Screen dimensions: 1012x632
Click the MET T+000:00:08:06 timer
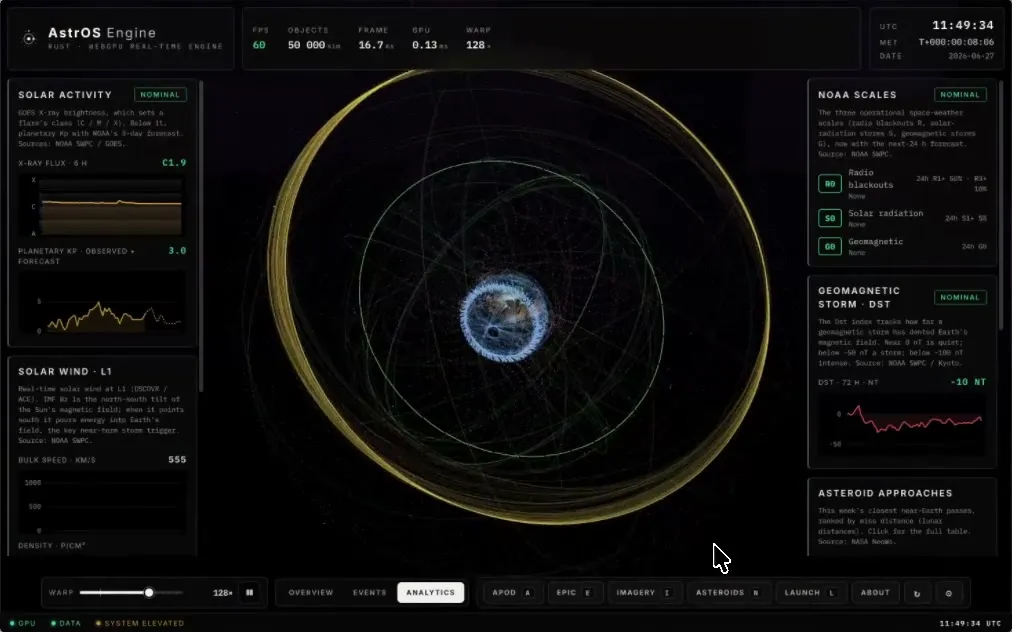tap(956, 42)
